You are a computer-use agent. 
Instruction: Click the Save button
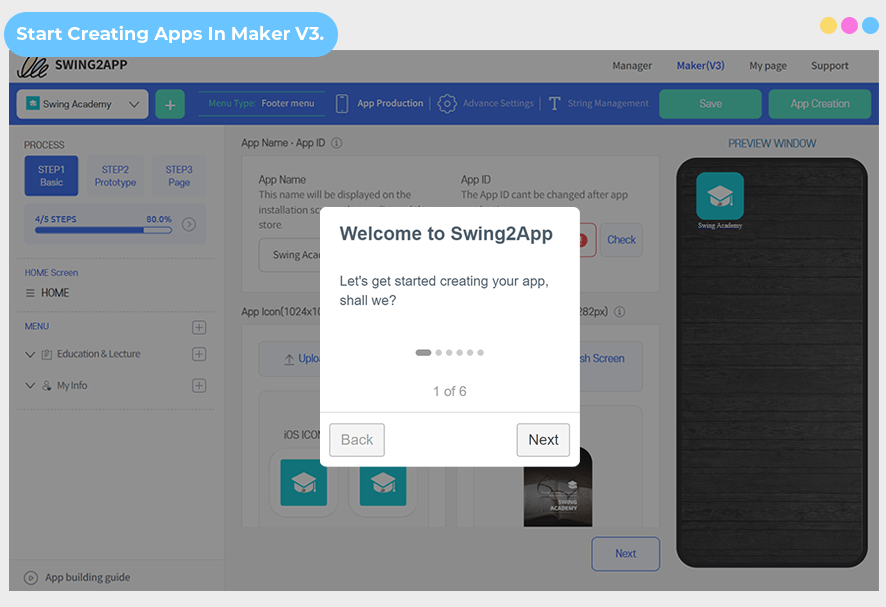[710, 104]
